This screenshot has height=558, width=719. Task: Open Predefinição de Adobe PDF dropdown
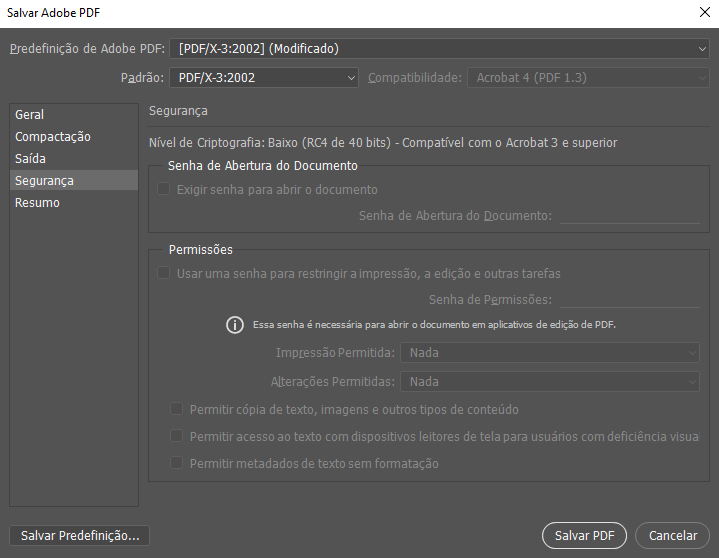click(x=439, y=48)
